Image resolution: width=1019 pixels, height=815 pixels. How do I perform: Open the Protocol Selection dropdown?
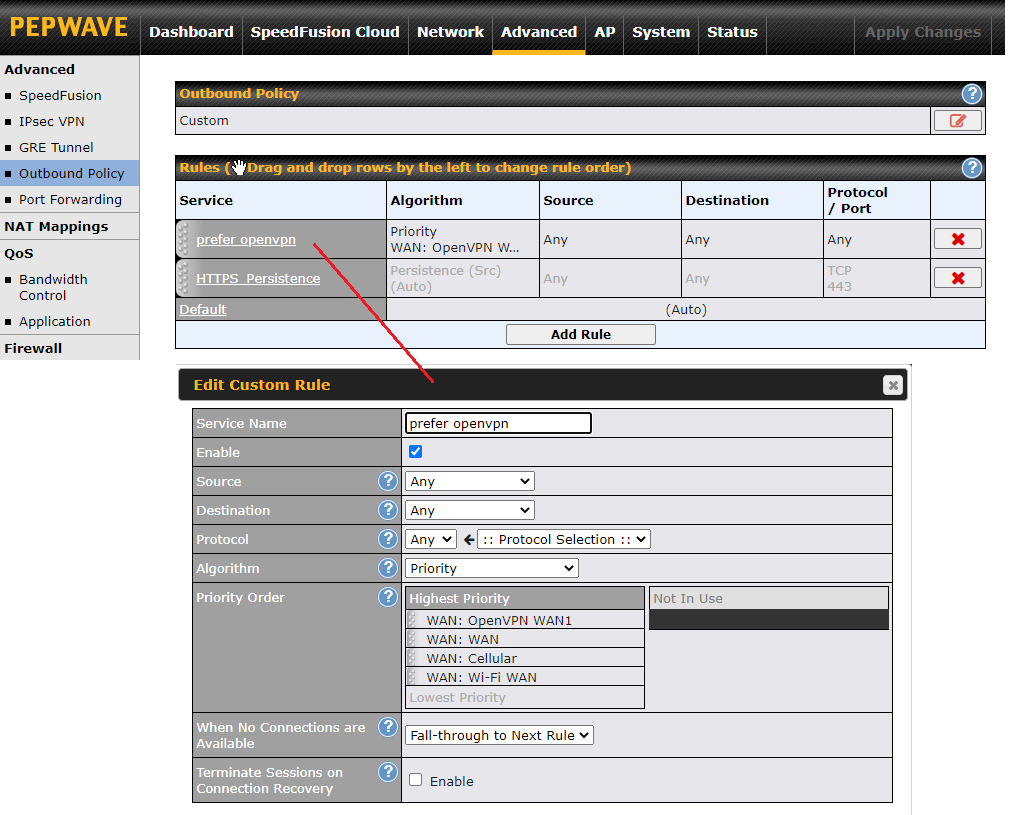564,539
